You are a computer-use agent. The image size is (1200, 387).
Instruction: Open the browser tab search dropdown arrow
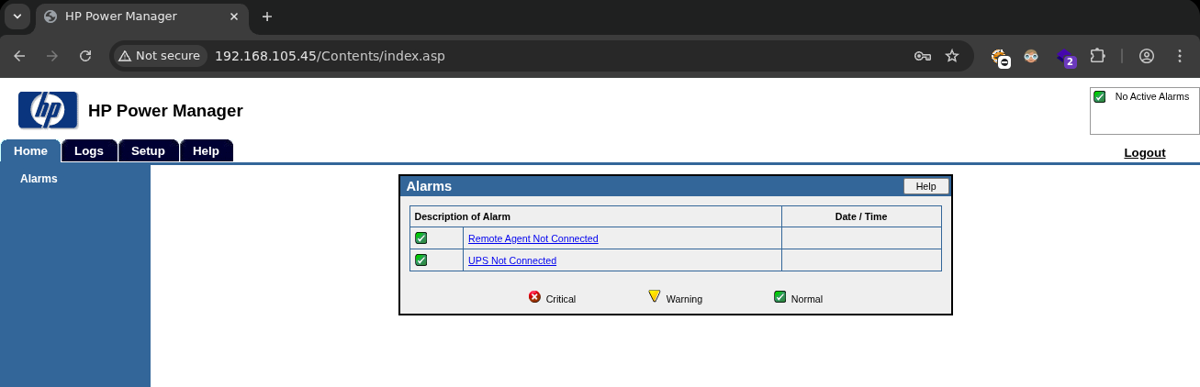point(17,17)
